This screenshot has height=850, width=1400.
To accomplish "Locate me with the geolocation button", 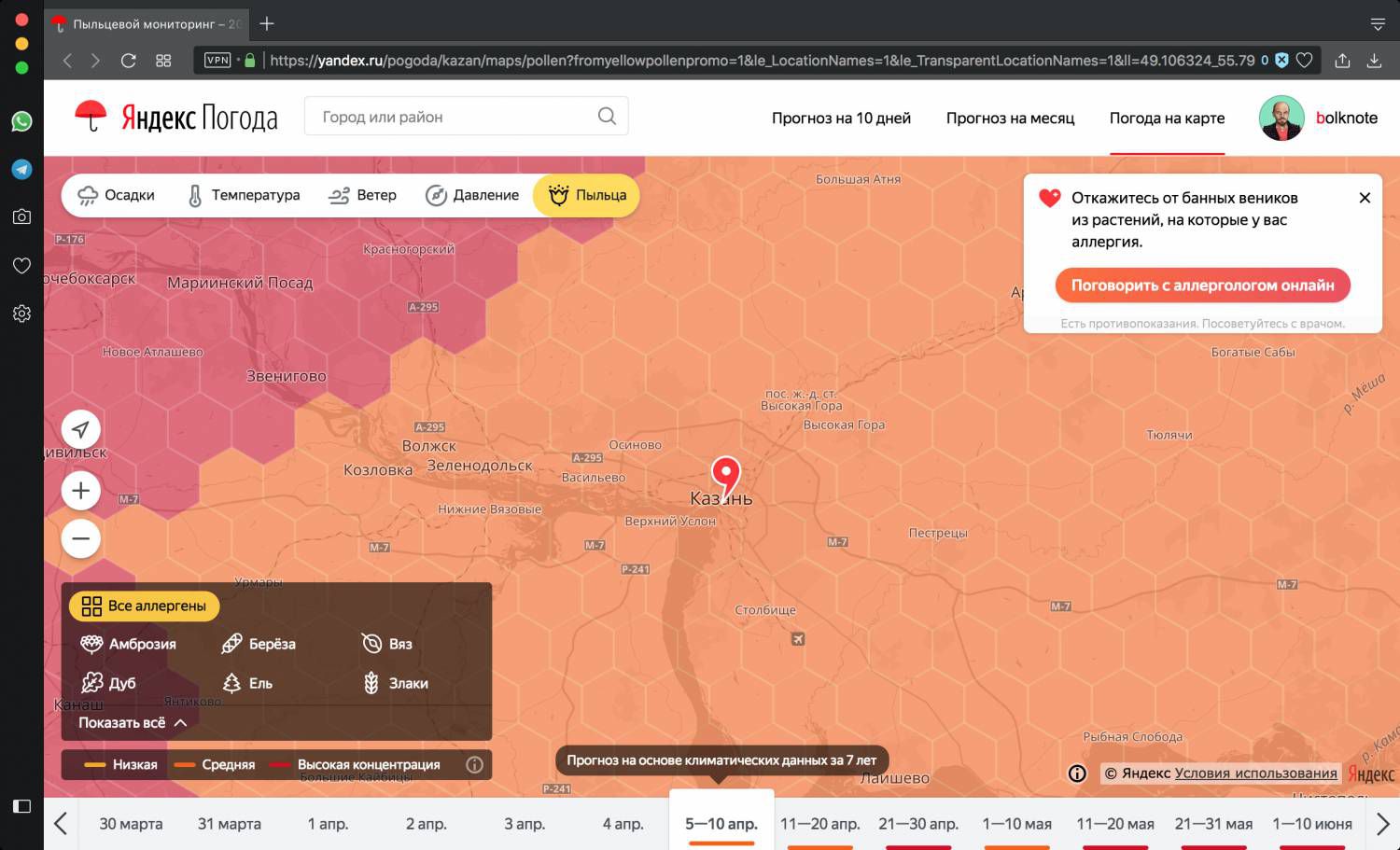I will tap(81, 429).
